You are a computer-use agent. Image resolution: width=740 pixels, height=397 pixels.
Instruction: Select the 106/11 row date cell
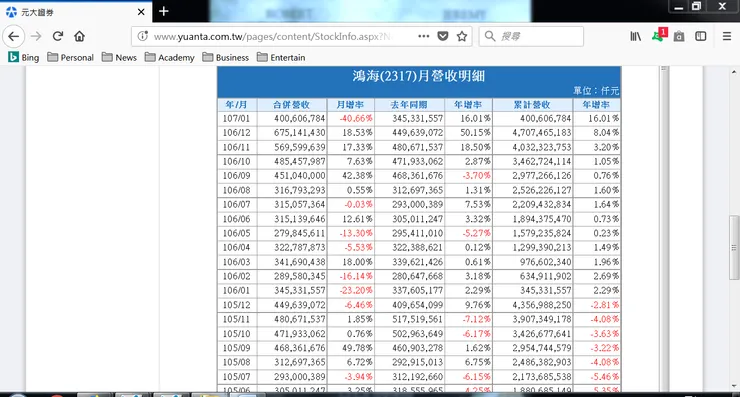click(236, 147)
